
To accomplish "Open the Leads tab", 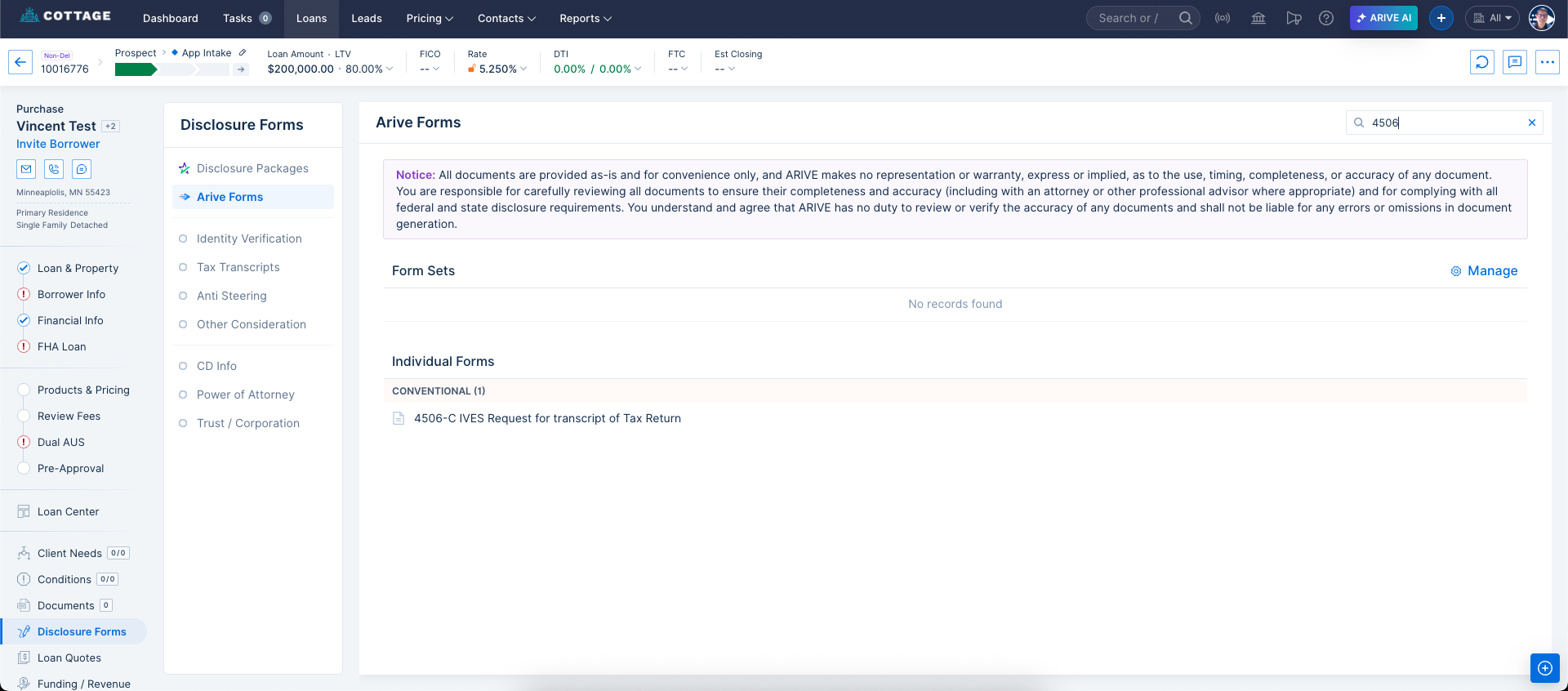I will [367, 18].
